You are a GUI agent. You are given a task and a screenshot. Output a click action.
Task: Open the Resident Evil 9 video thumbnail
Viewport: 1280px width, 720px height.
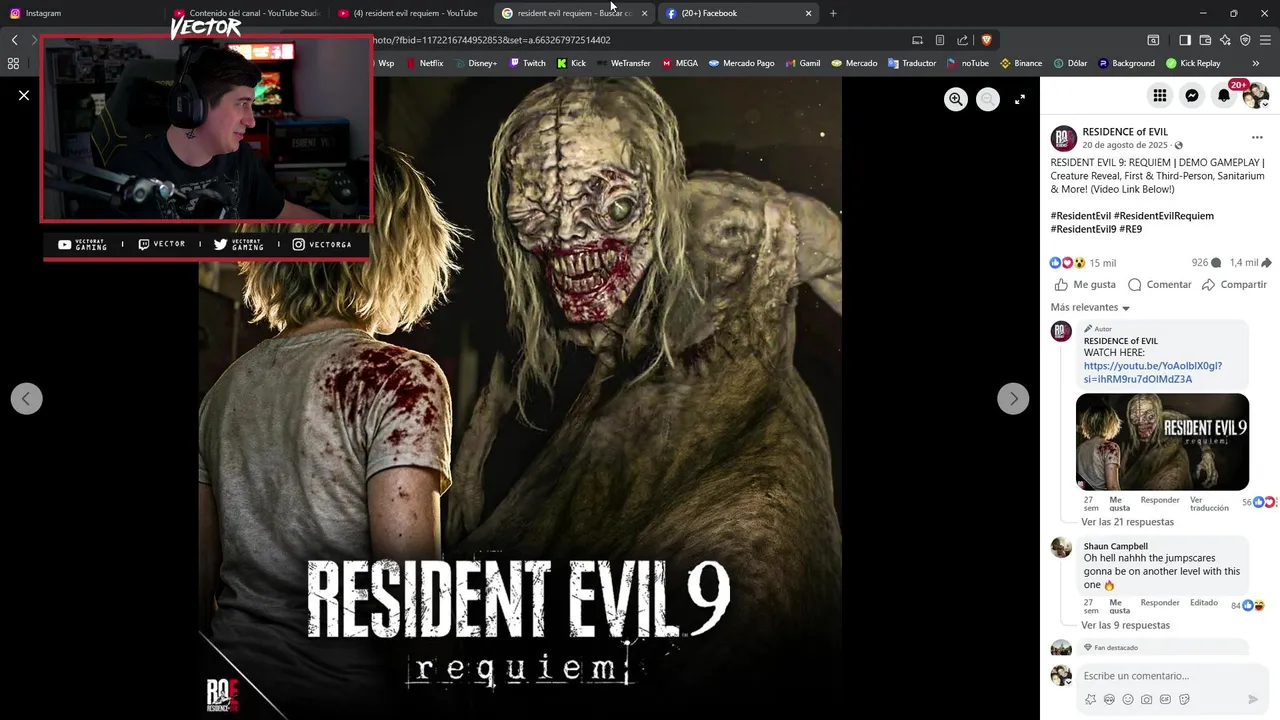(1162, 442)
